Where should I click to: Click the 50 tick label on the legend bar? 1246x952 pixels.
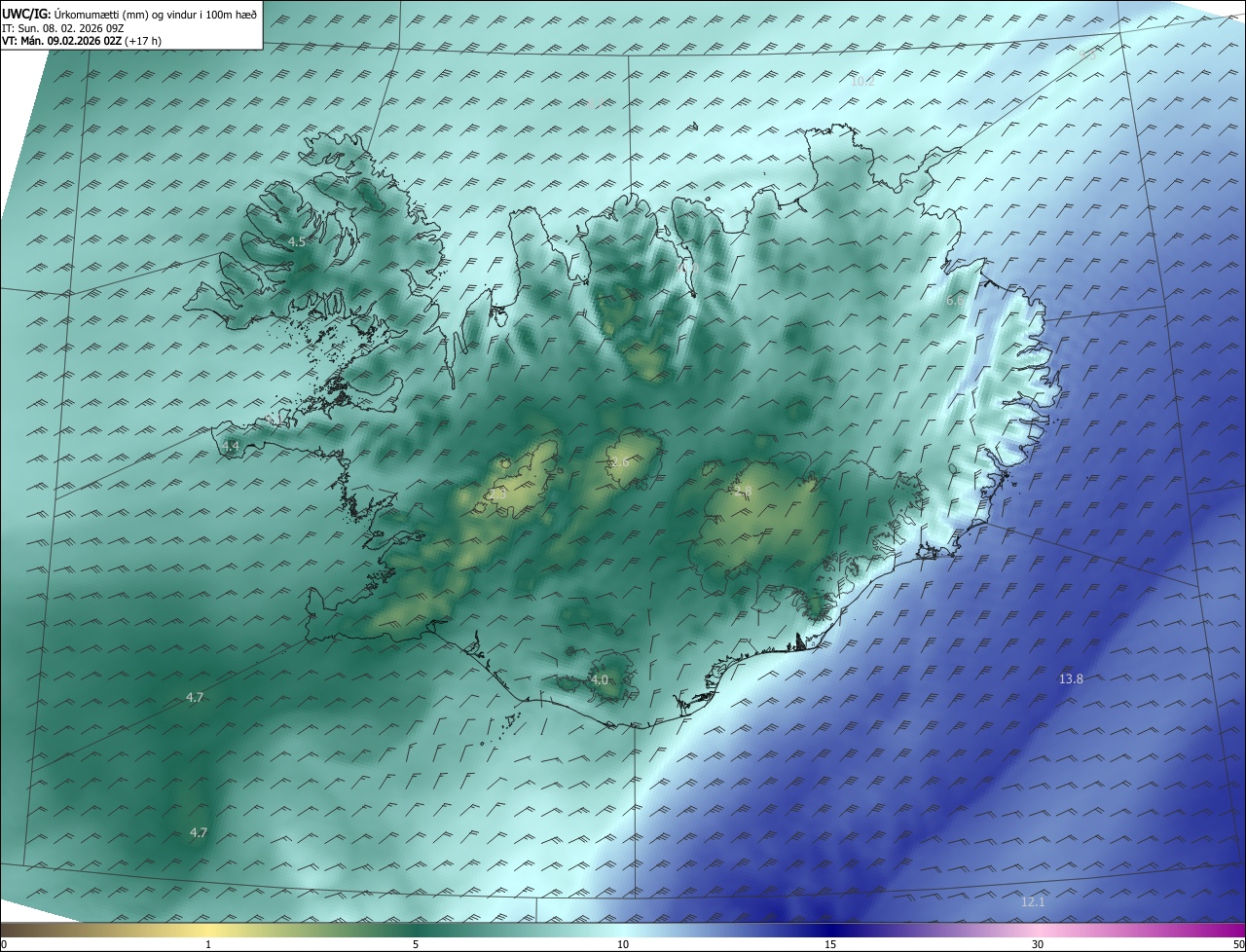tap(1238, 944)
